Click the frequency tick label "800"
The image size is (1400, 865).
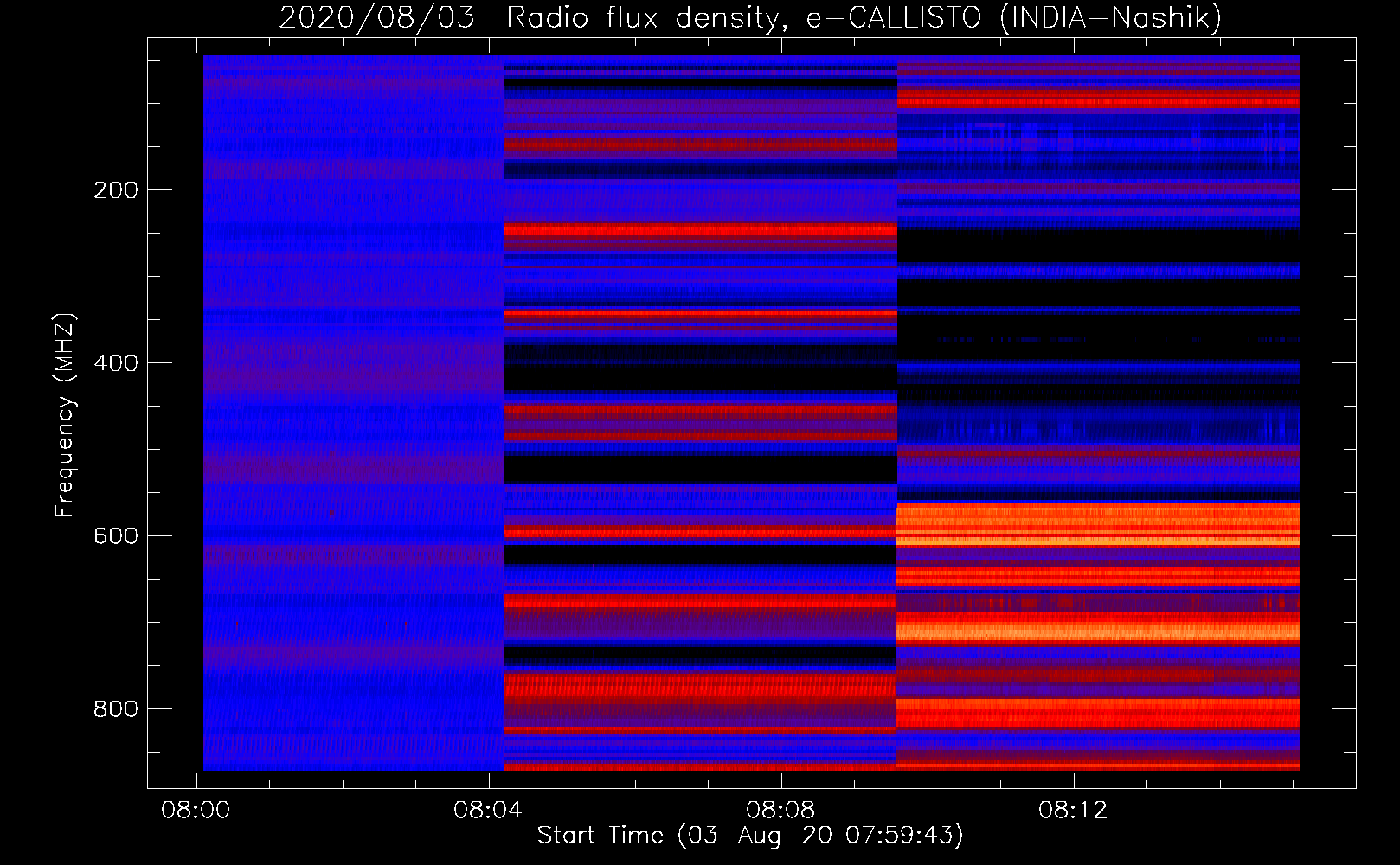click(116, 709)
